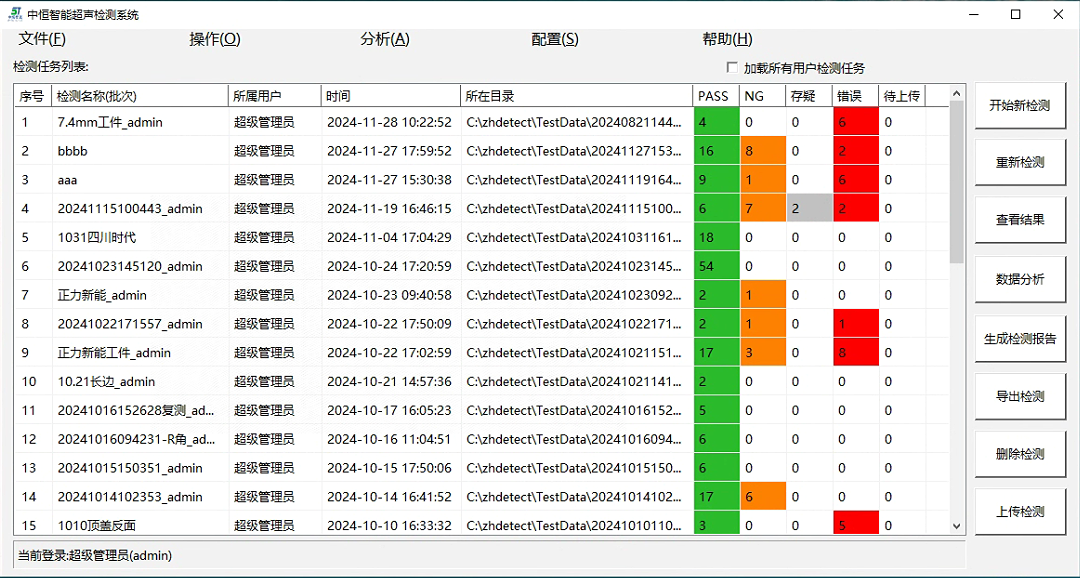Click red 错误 cell 5 in row 15
The height and width of the screenshot is (578, 1080).
[856, 523]
